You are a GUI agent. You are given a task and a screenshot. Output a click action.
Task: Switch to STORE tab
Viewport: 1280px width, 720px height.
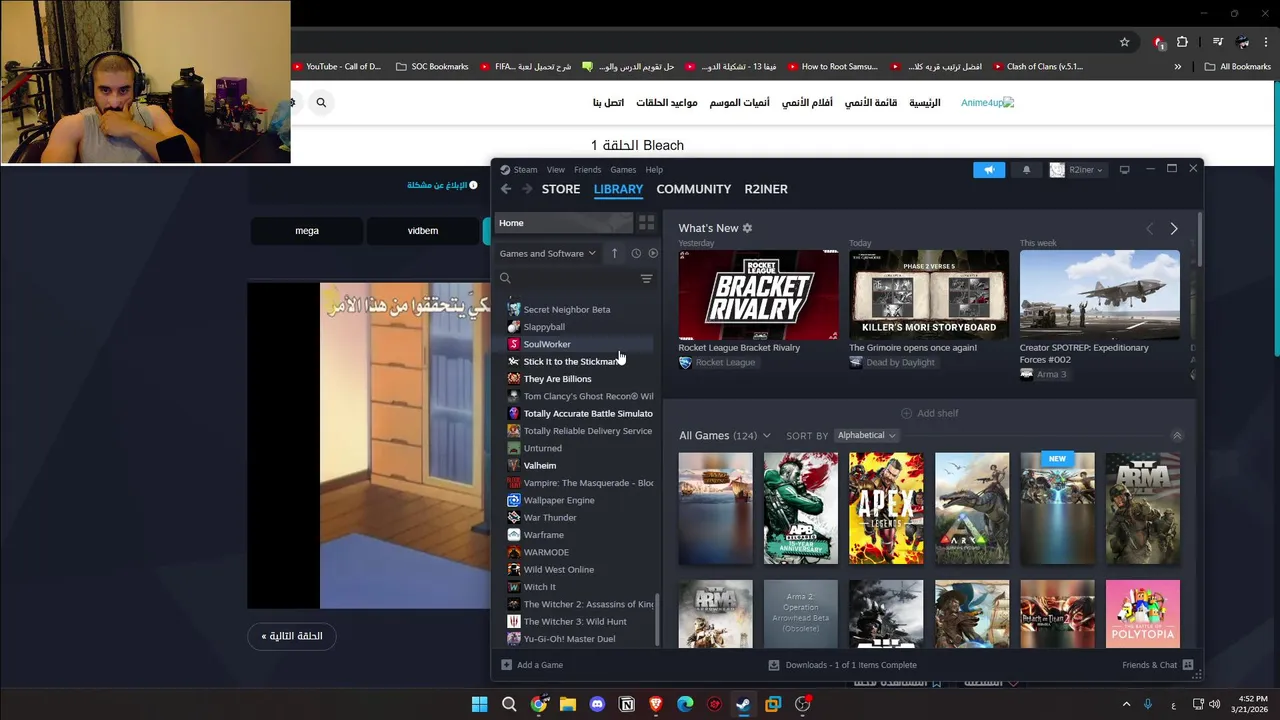point(560,189)
